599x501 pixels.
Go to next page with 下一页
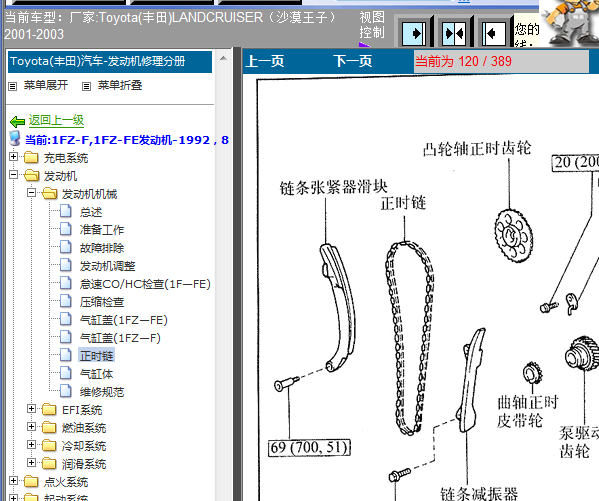pyautogui.click(x=353, y=62)
